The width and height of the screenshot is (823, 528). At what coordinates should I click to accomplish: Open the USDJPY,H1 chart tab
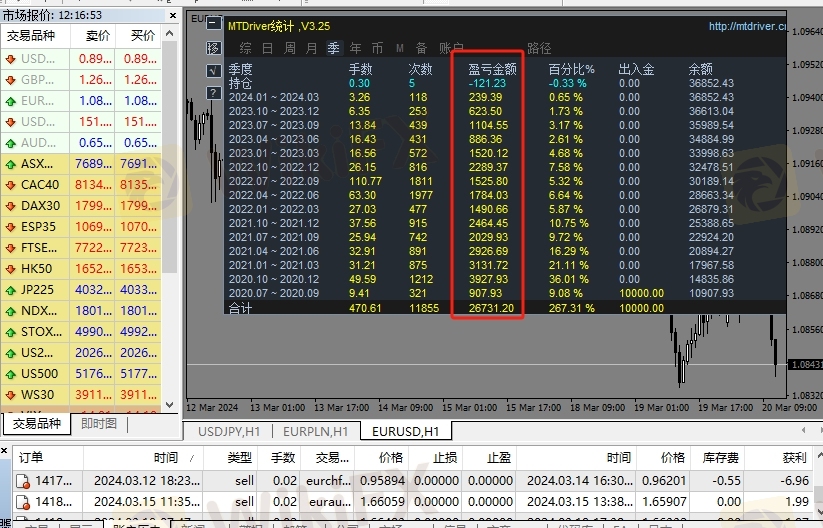point(229,431)
